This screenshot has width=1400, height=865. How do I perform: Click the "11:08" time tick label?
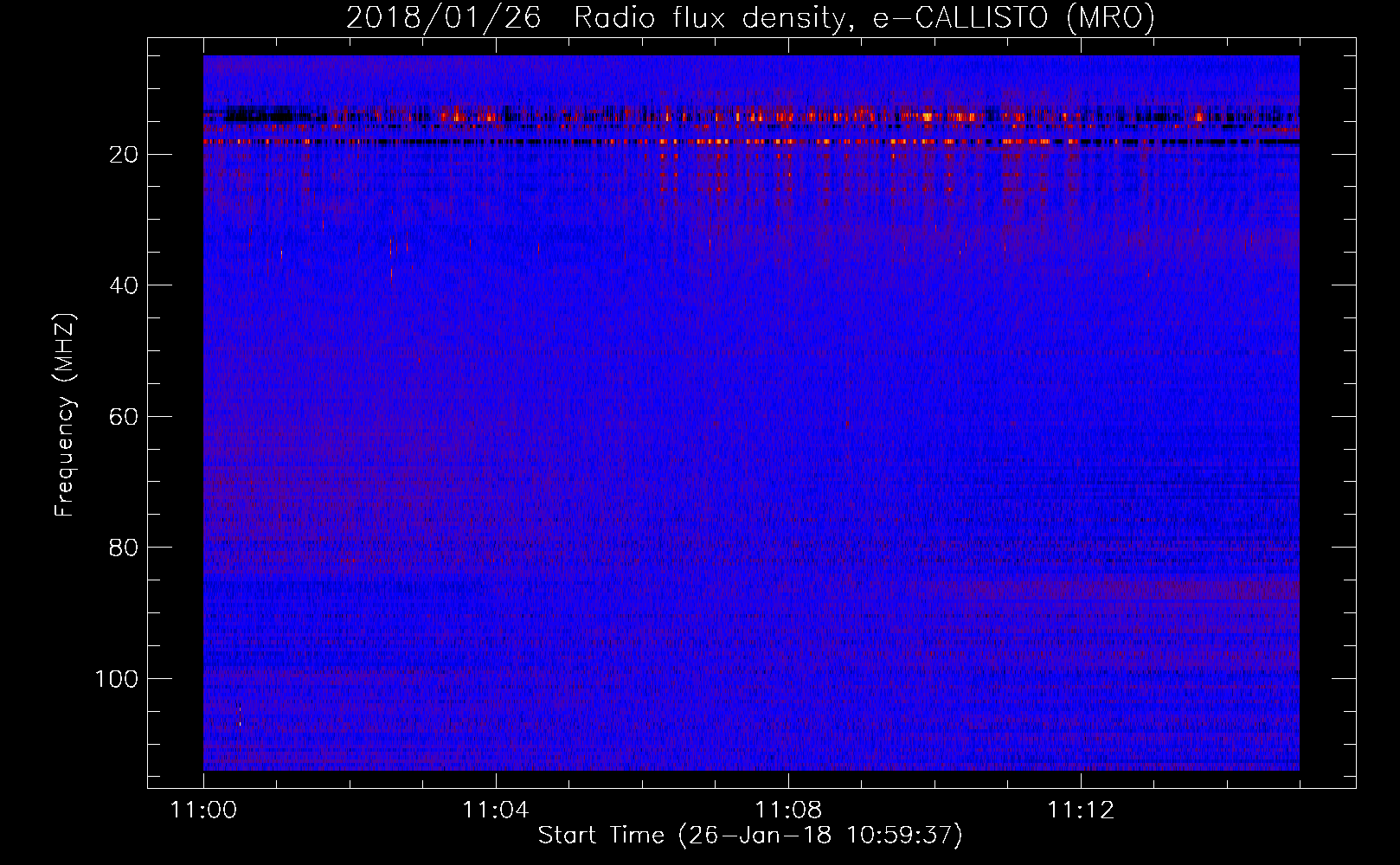coord(788,811)
